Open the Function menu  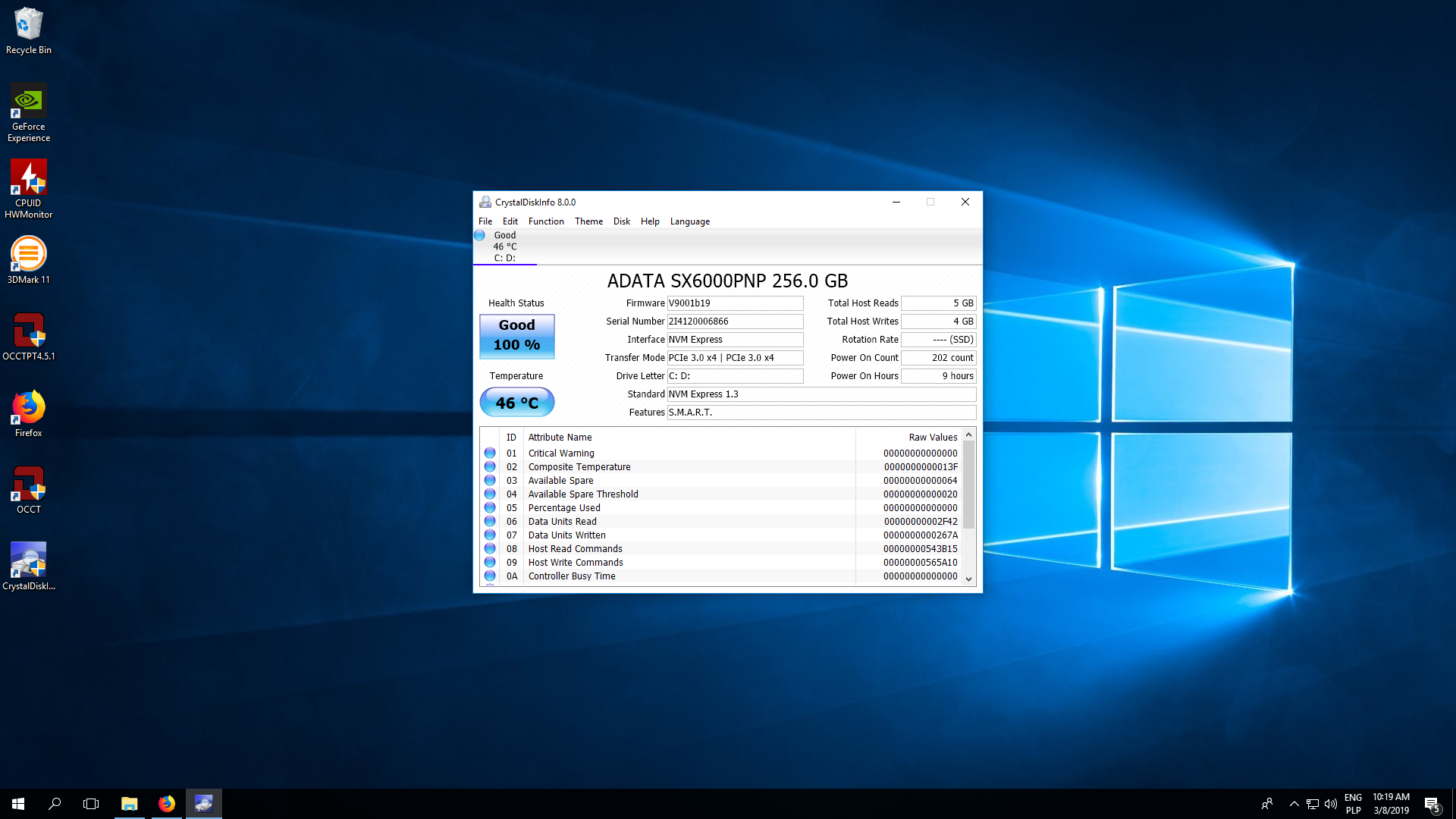(546, 221)
